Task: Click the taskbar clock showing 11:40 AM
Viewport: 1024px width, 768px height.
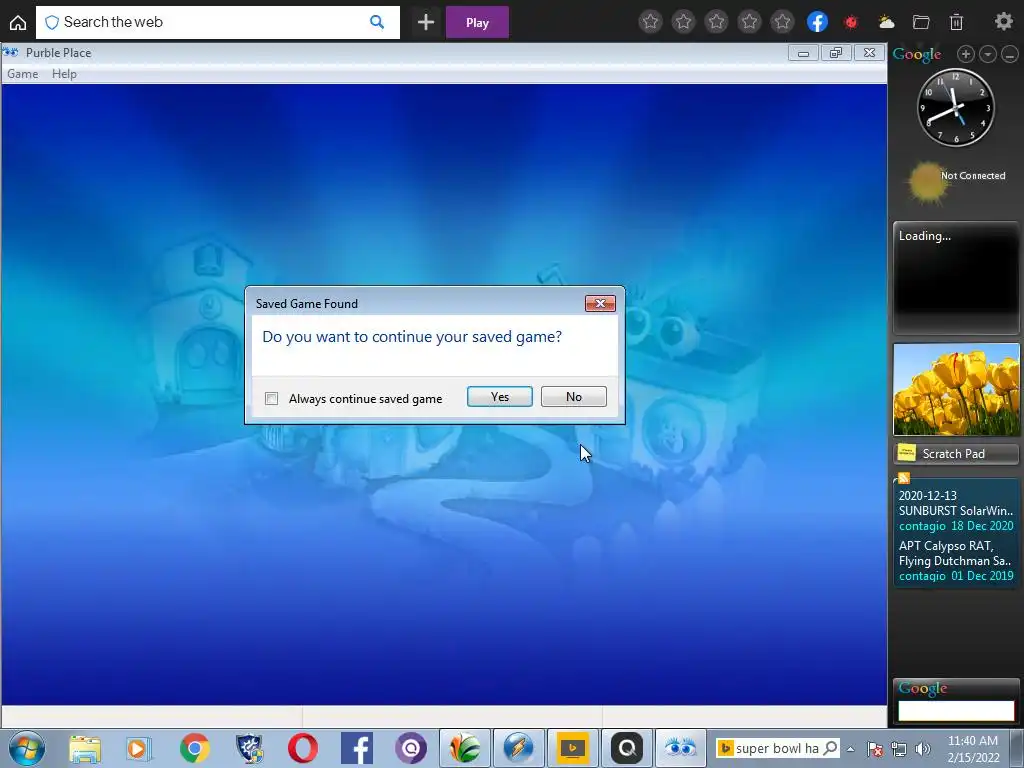Action: [x=973, y=749]
